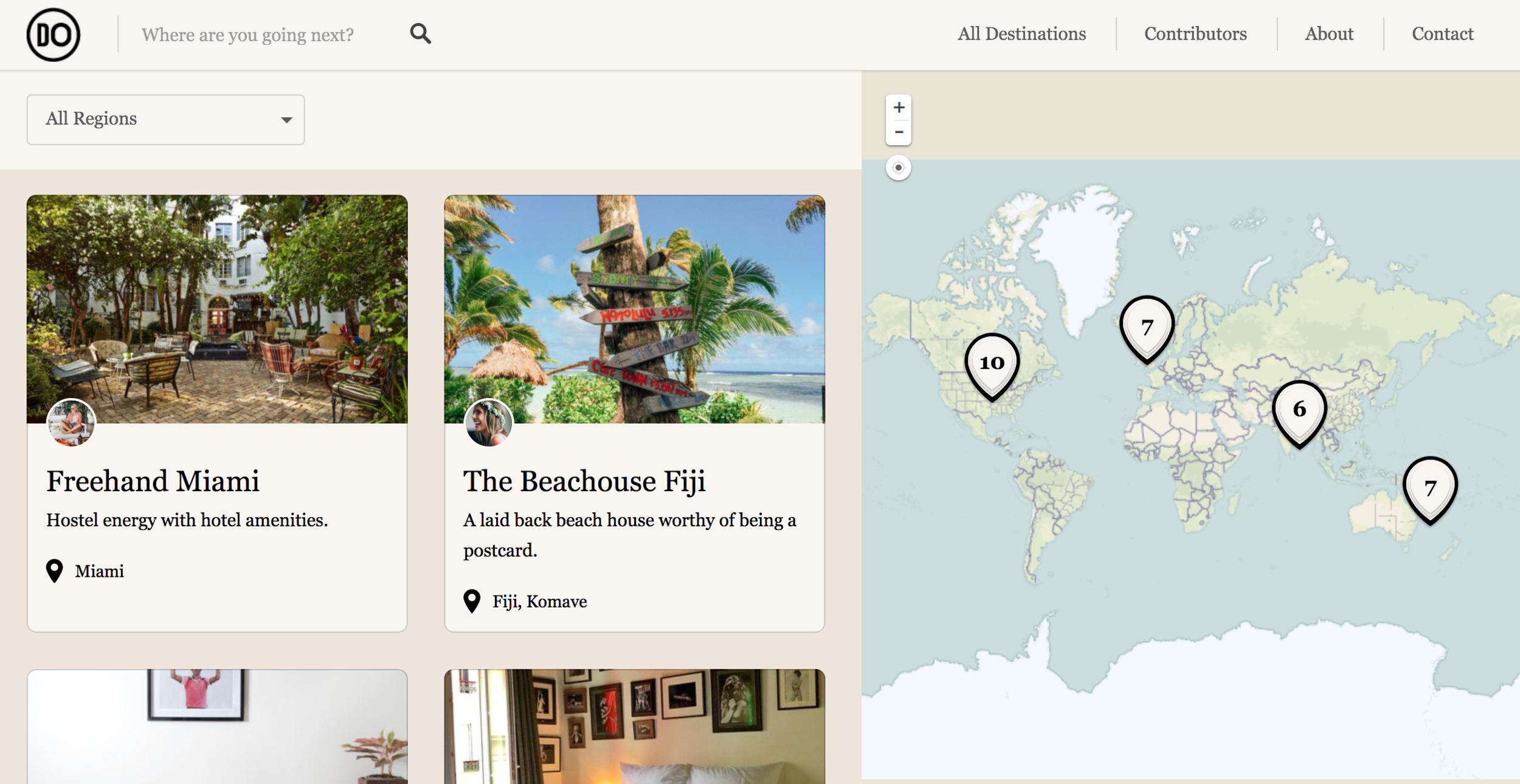Click the magnifying glass search icon
Image resolution: width=1520 pixels, height=784 pixels.
point(420,34)
